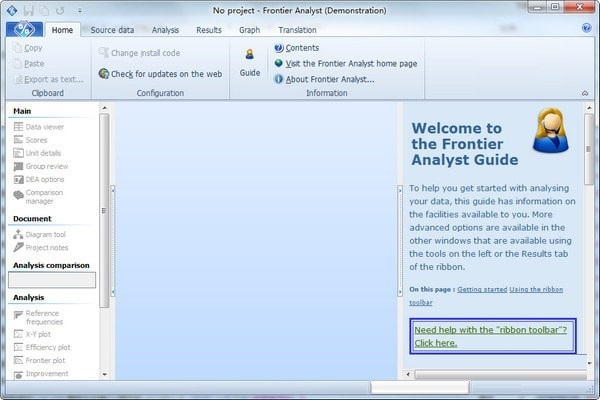Open DEA options
Viewport: 600px width, 400px height.
[39, 179]
